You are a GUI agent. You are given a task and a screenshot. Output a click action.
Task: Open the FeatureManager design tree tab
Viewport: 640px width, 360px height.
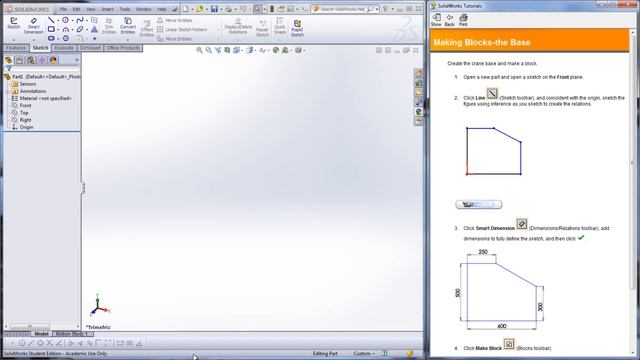tap(8, 60)
